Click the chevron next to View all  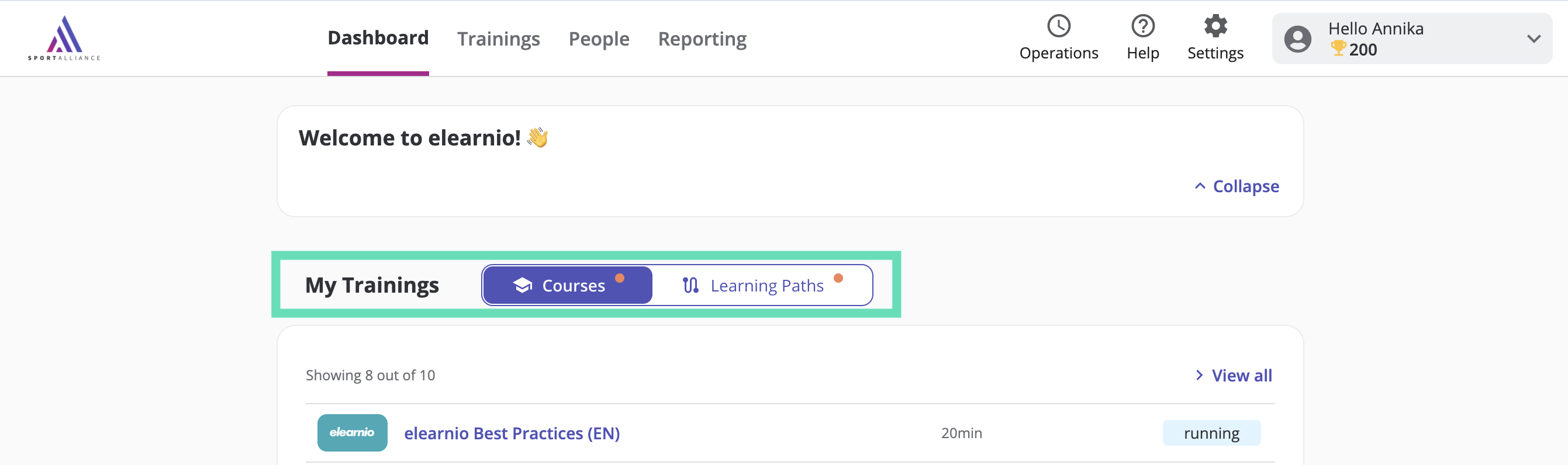(x=1199, y=375)
